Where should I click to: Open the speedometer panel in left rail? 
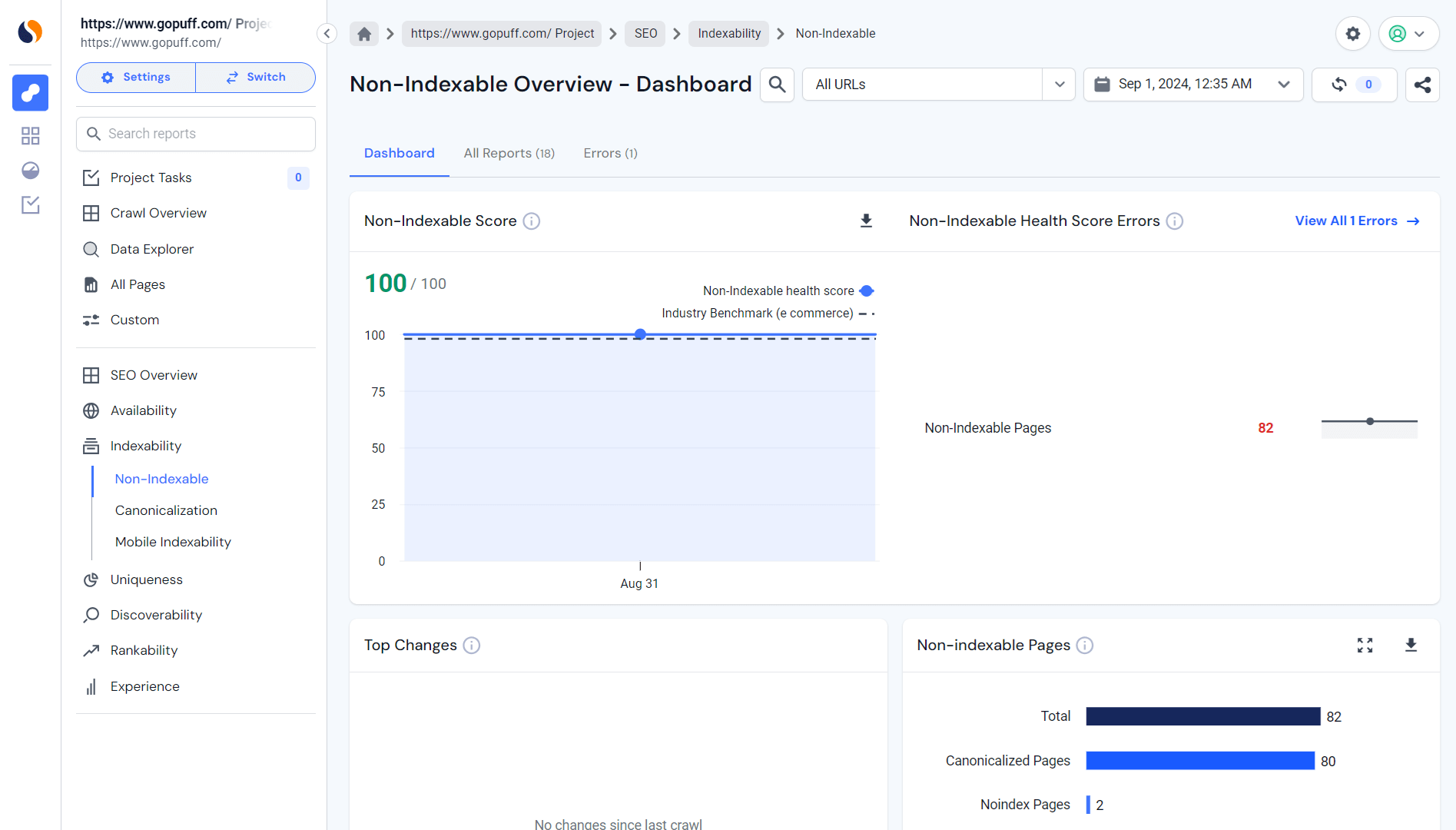[x=30, y=170]
